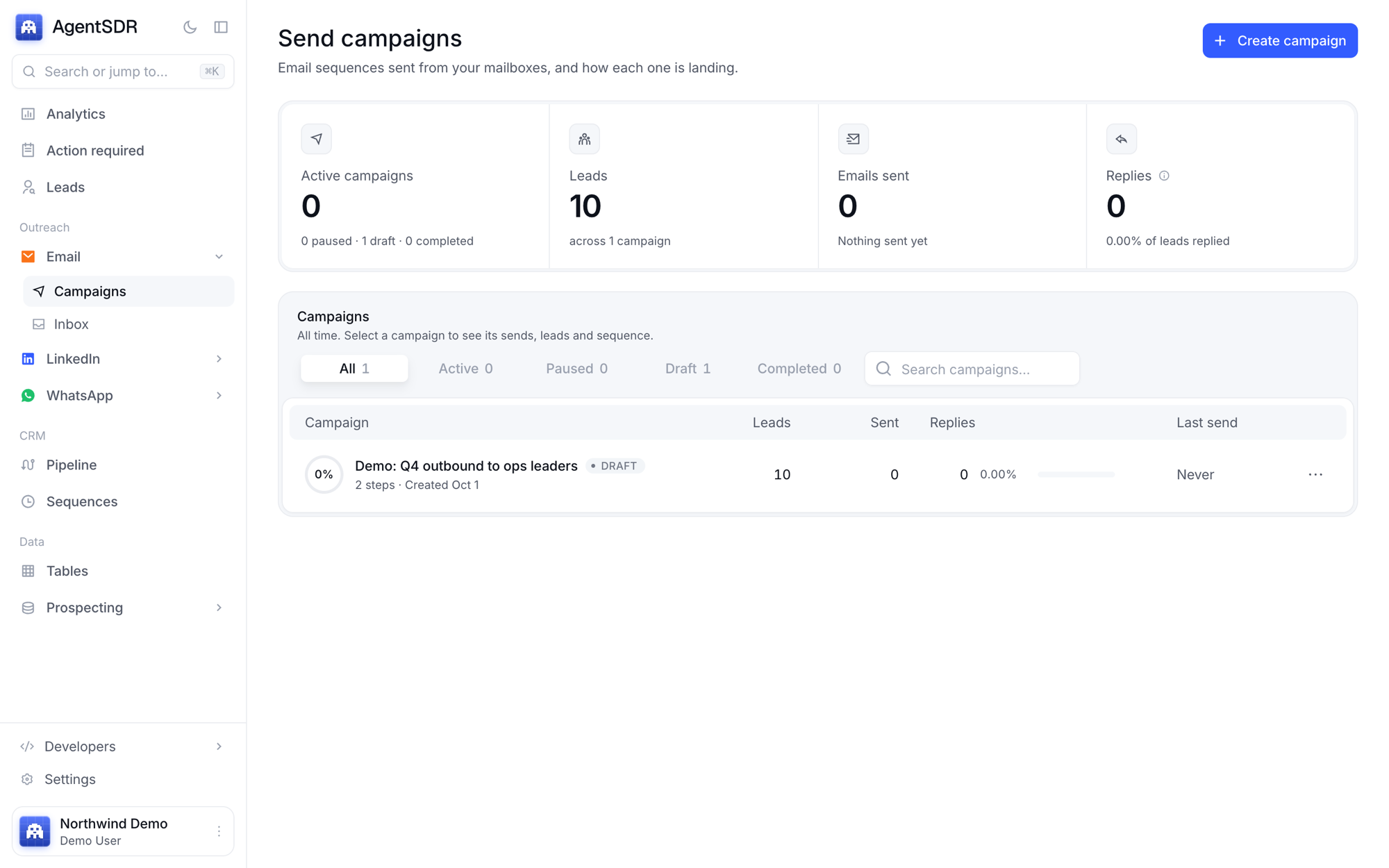1389x868 pixels.
Task: Open row actions menu for Demo campaign
Action: point(1315,475)
